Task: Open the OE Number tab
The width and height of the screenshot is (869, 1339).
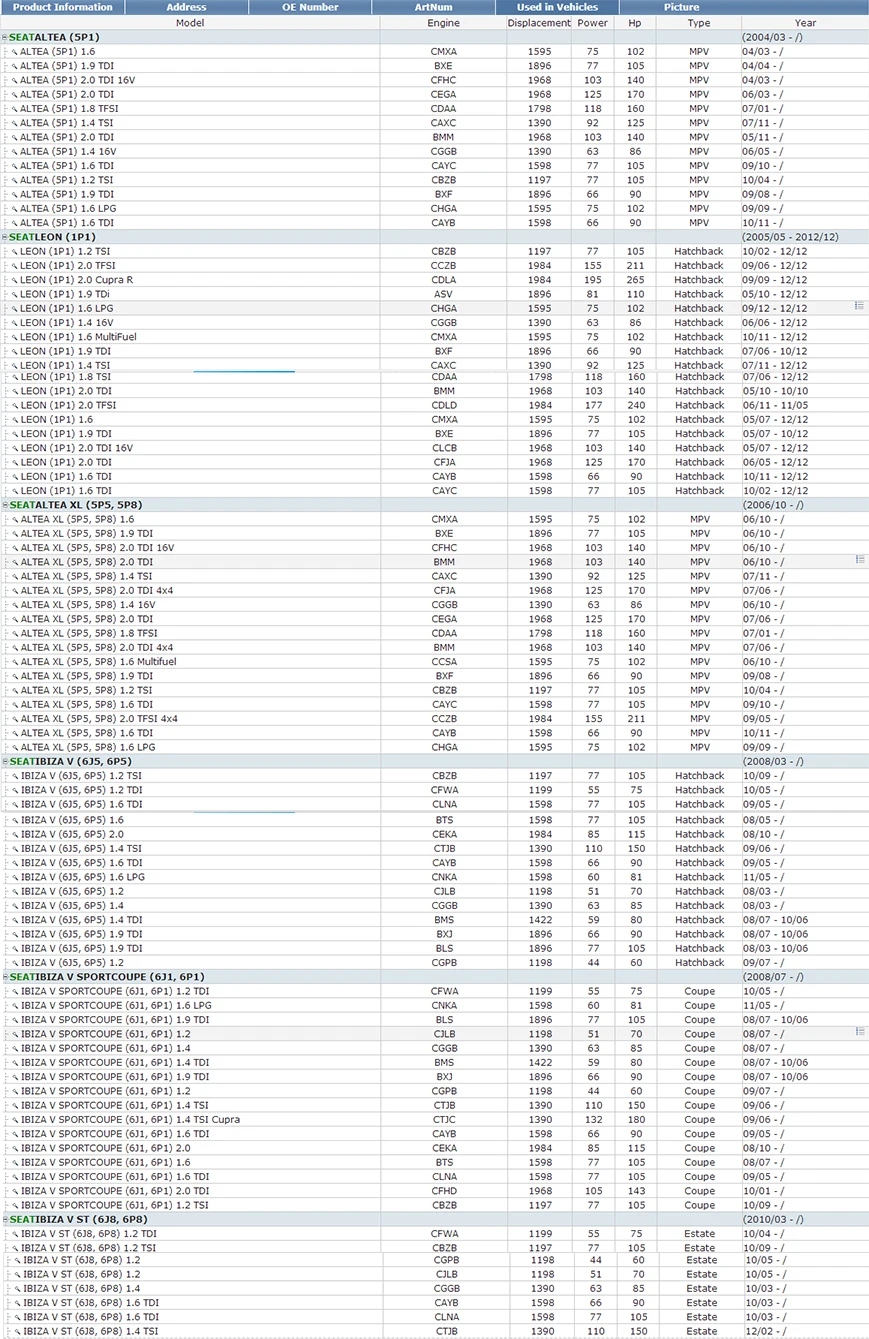Action: [x=310, y=7]
